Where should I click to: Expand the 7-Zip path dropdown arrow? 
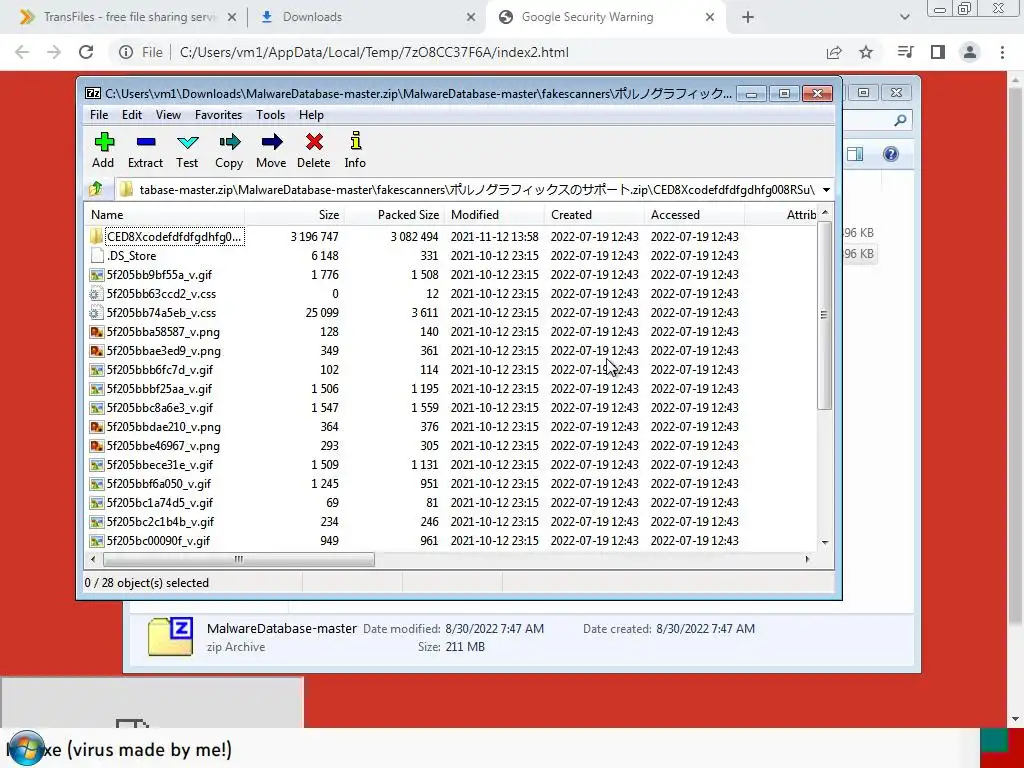pos(826,190)
